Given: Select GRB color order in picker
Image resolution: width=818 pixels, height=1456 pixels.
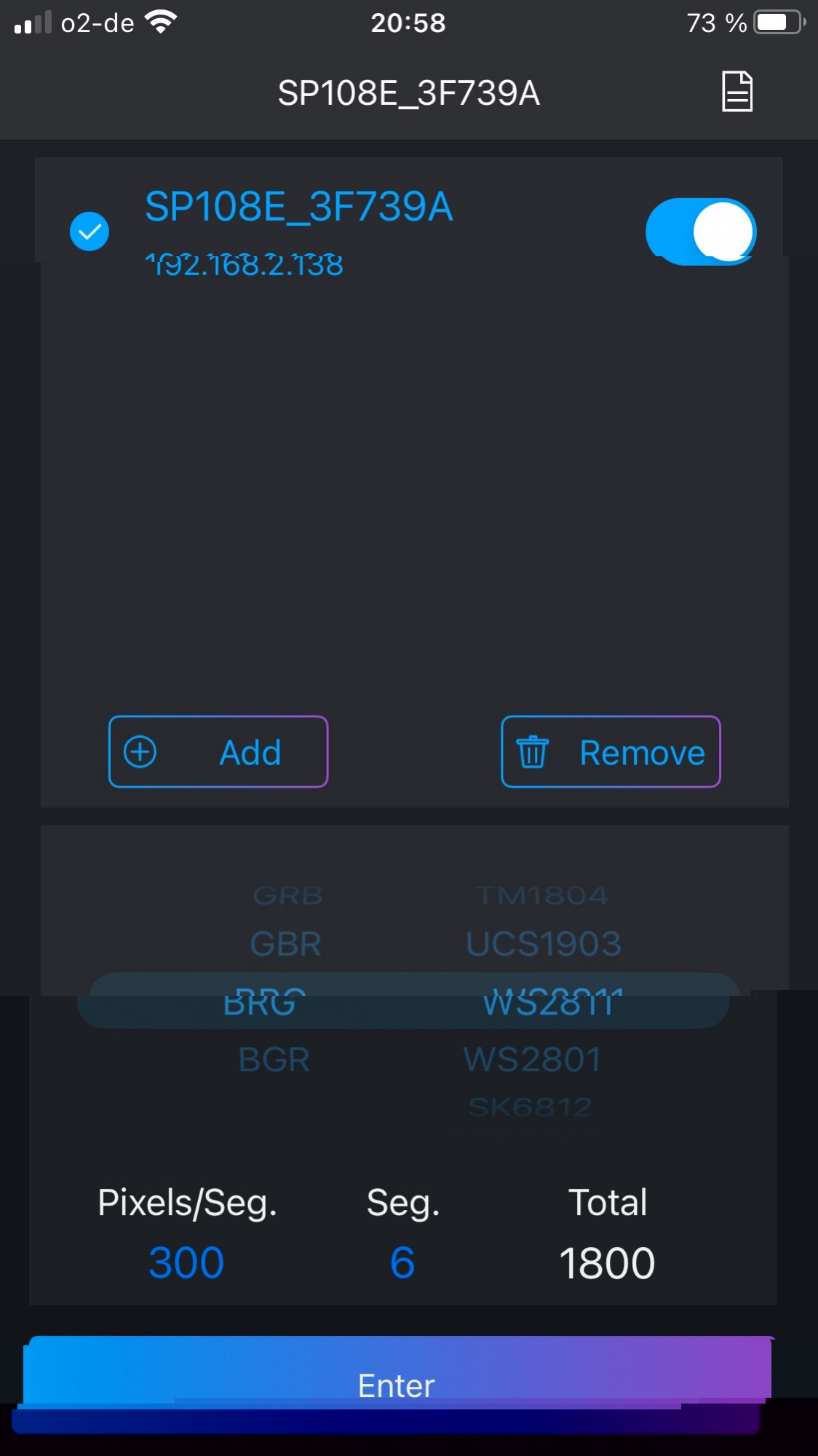Looking at the screenshot, I should coord(287,895).
